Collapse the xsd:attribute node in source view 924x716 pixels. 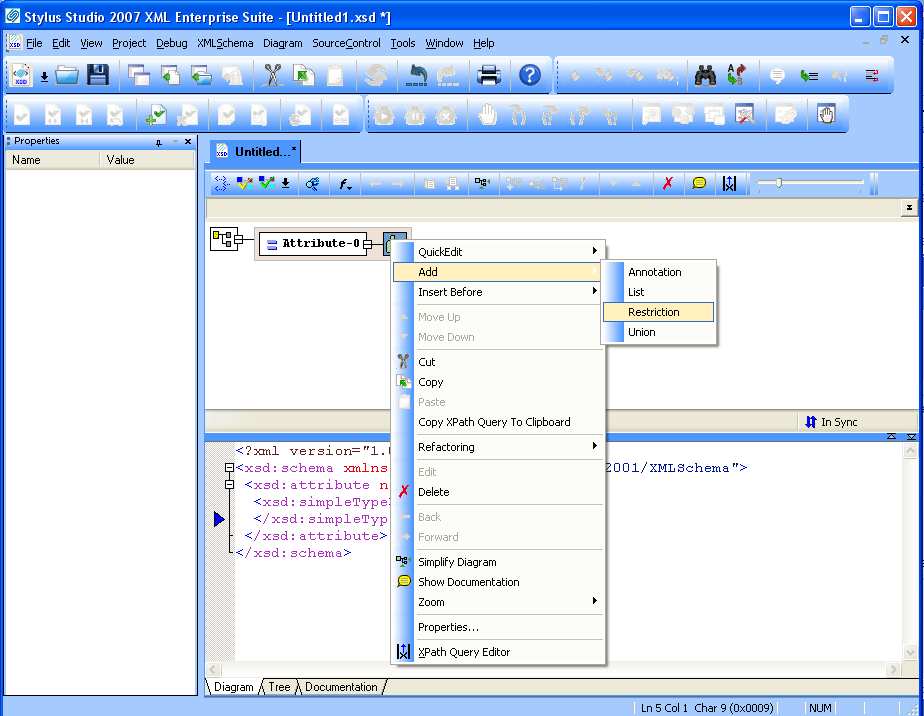coord(229,485)
